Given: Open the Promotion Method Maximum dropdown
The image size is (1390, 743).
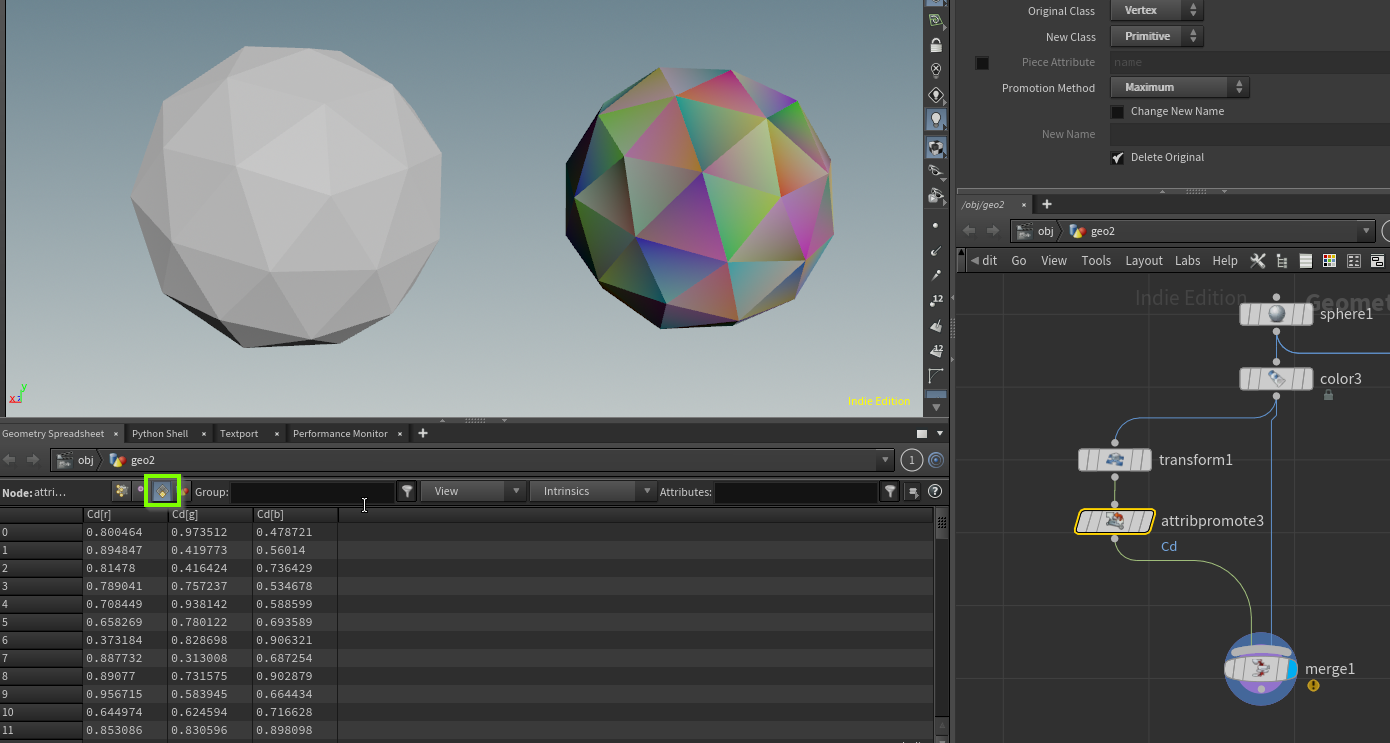Looking at the screenshot, I should pos(1180,88).
